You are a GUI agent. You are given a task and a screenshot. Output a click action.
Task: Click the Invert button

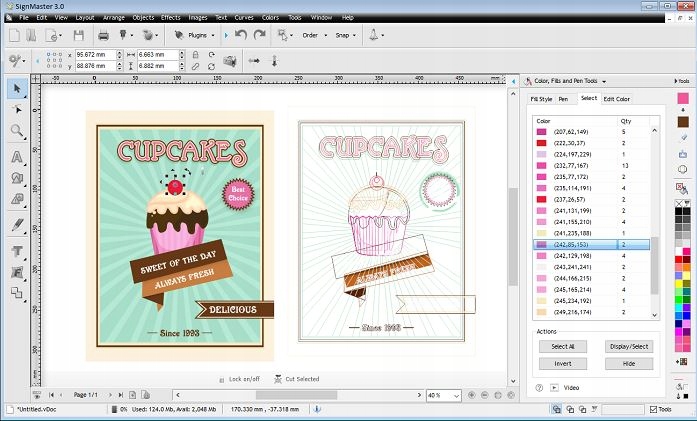pos(563,363)
